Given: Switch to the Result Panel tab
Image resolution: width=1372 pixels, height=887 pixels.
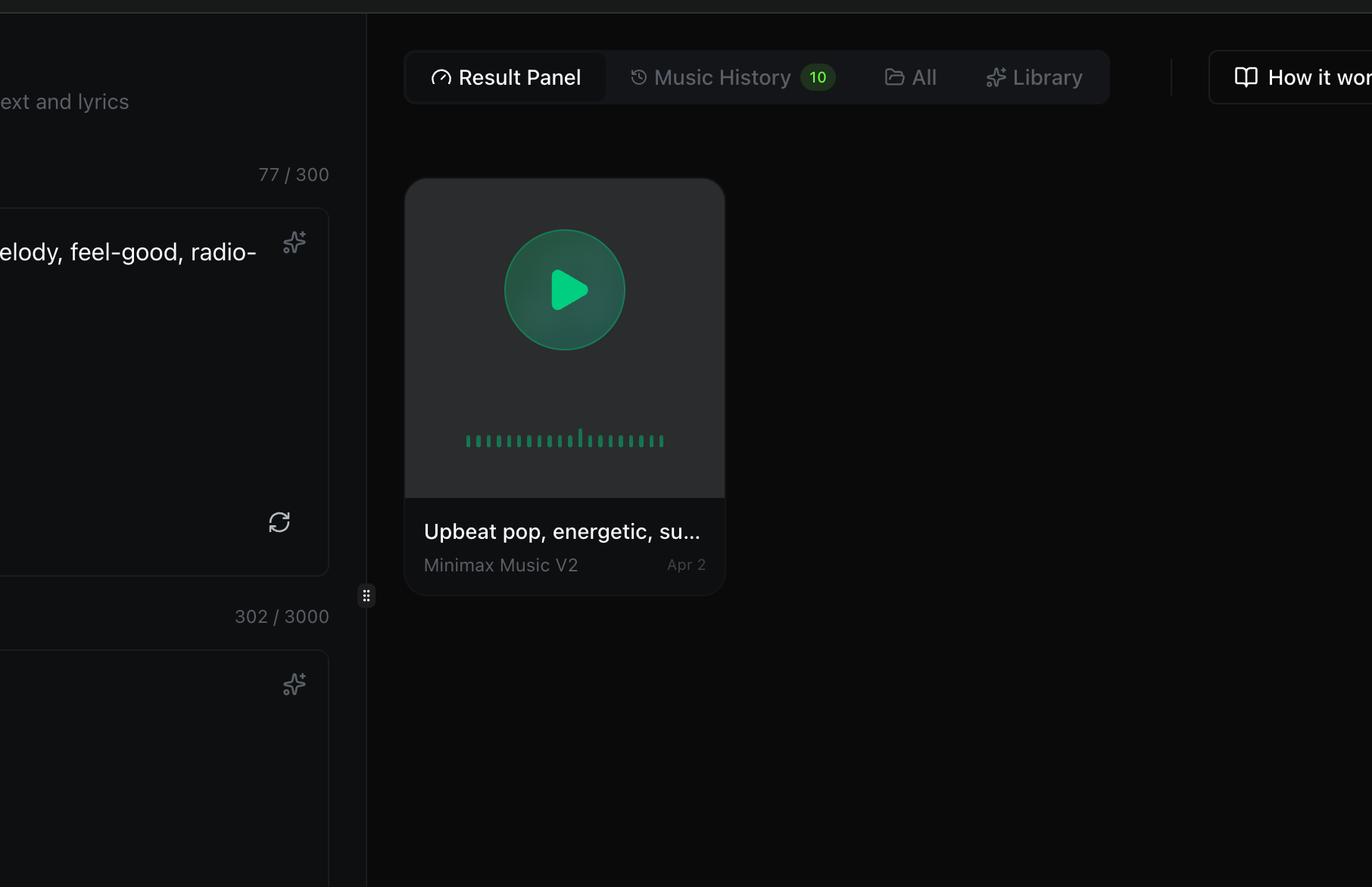Looking at the screenshot, I should pos(519,77).
